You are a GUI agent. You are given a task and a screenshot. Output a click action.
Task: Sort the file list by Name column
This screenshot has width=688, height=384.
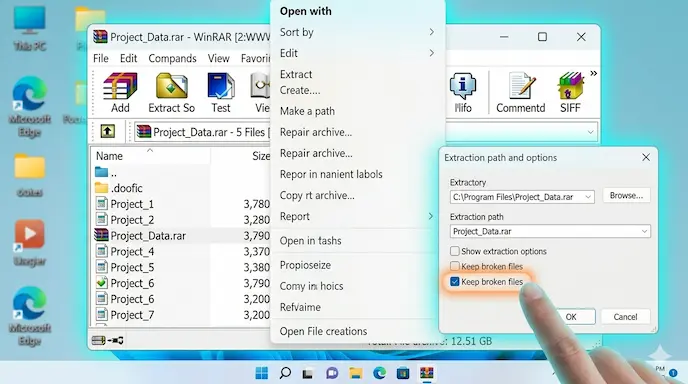click(x=109, y=156)
